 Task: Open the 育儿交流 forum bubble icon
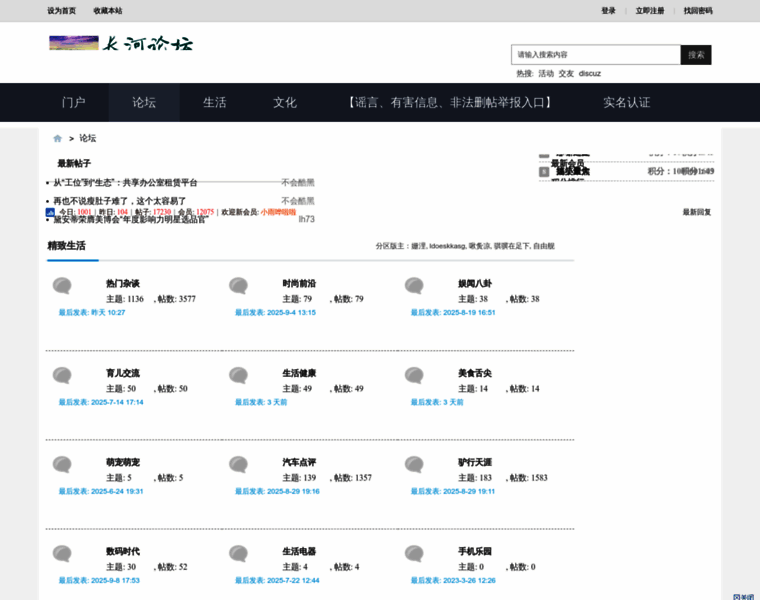pos(62,375)
